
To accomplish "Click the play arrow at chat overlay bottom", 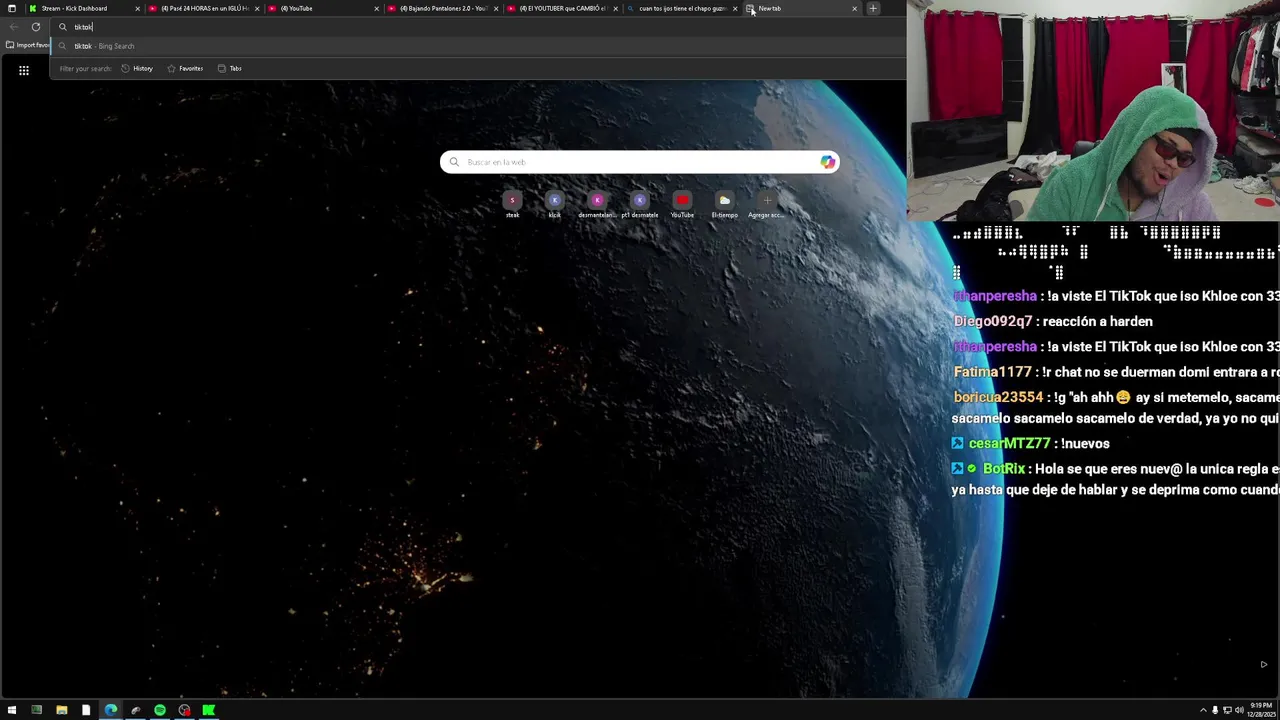I will (1263, 664).
